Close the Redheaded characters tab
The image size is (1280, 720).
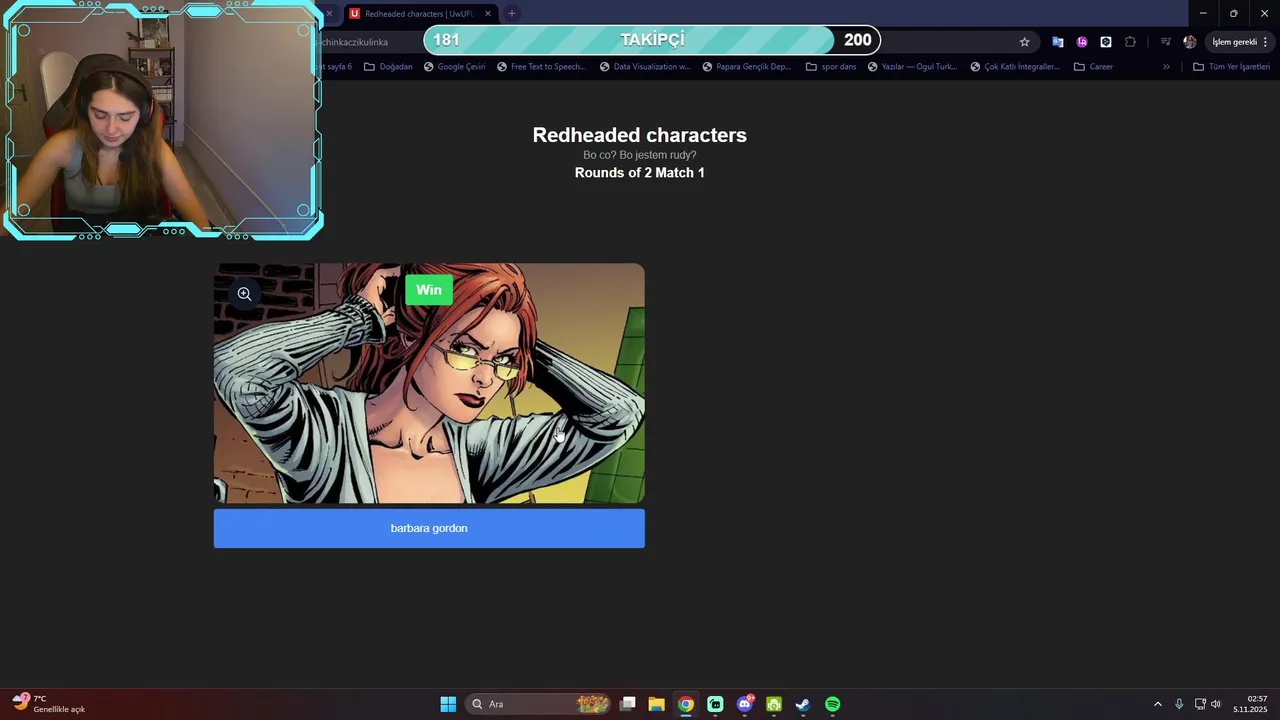pos(488,14)
